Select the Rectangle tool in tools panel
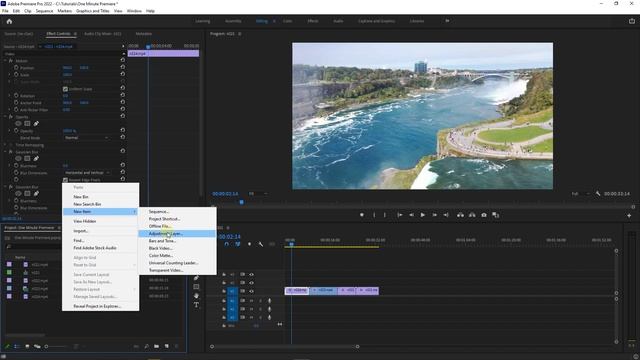The image size is (640, 360). pos(196,287)
